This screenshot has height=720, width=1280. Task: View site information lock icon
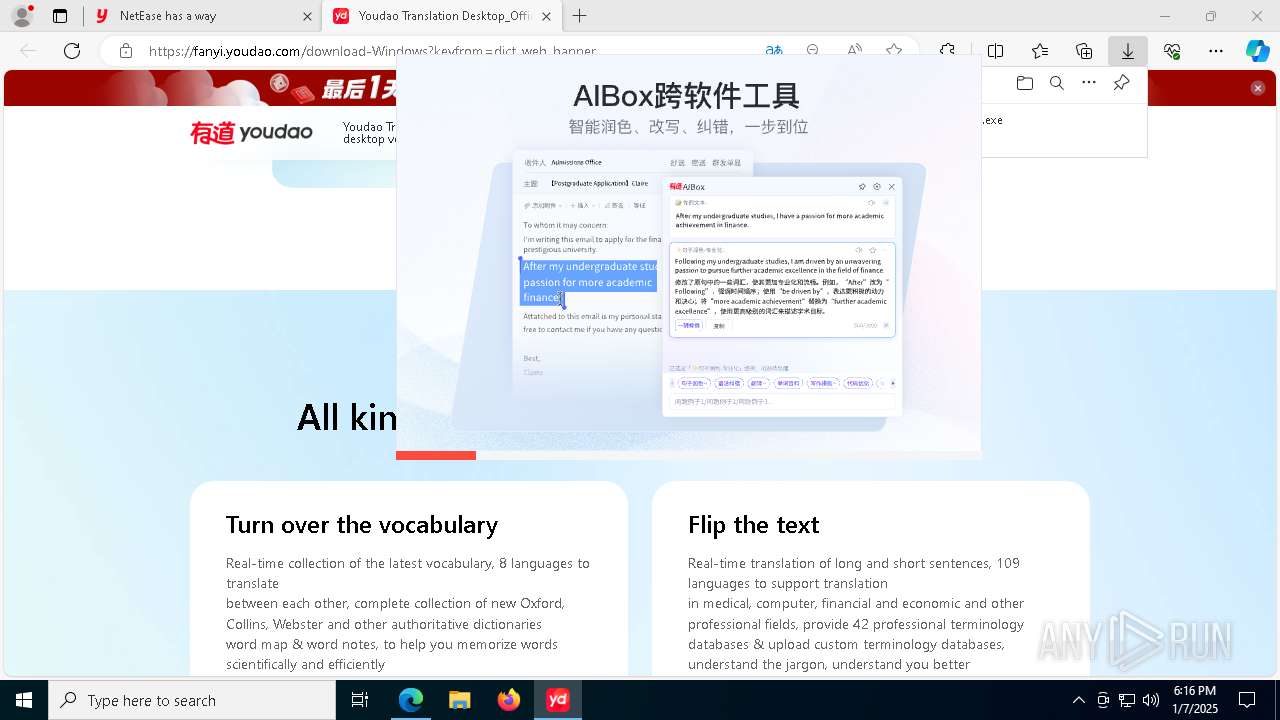point(126,51)
